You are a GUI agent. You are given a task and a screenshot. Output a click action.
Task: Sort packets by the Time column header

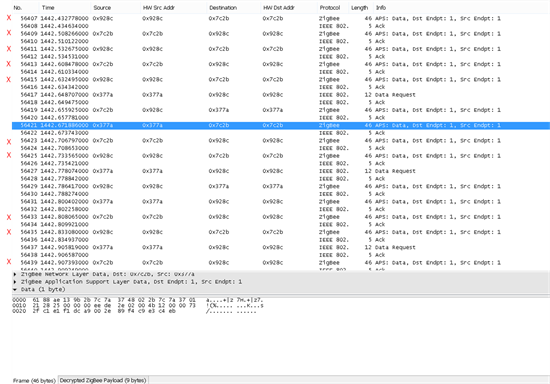click(x=65, y=8)
